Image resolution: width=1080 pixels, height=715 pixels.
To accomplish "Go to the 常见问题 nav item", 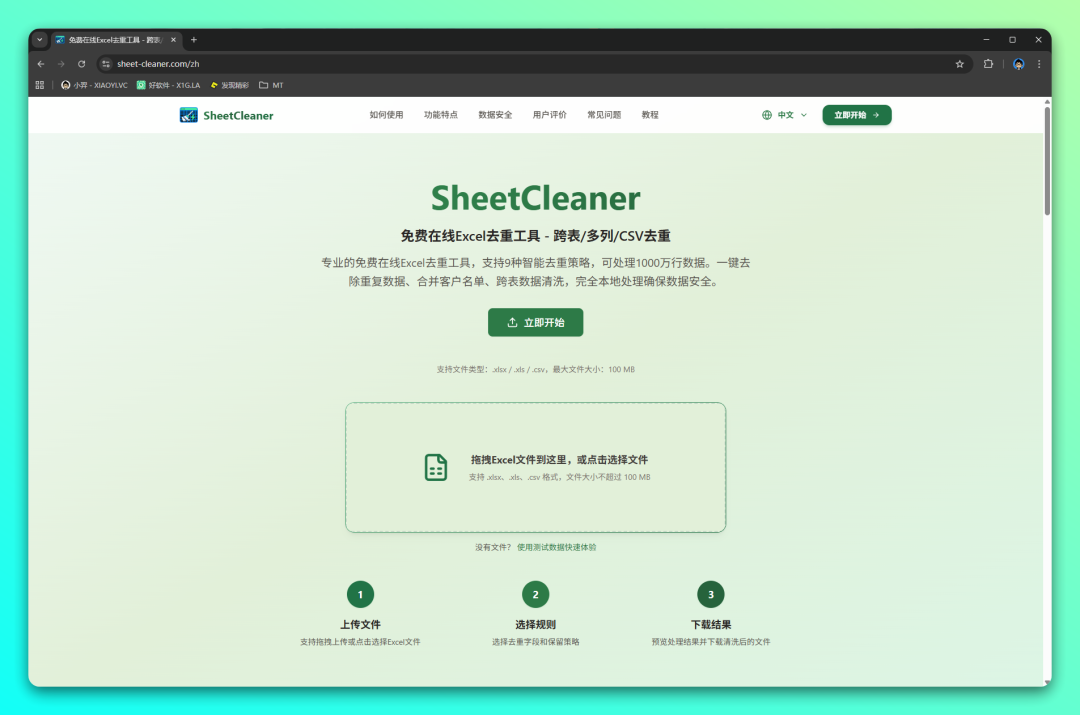I will (604, 115).
